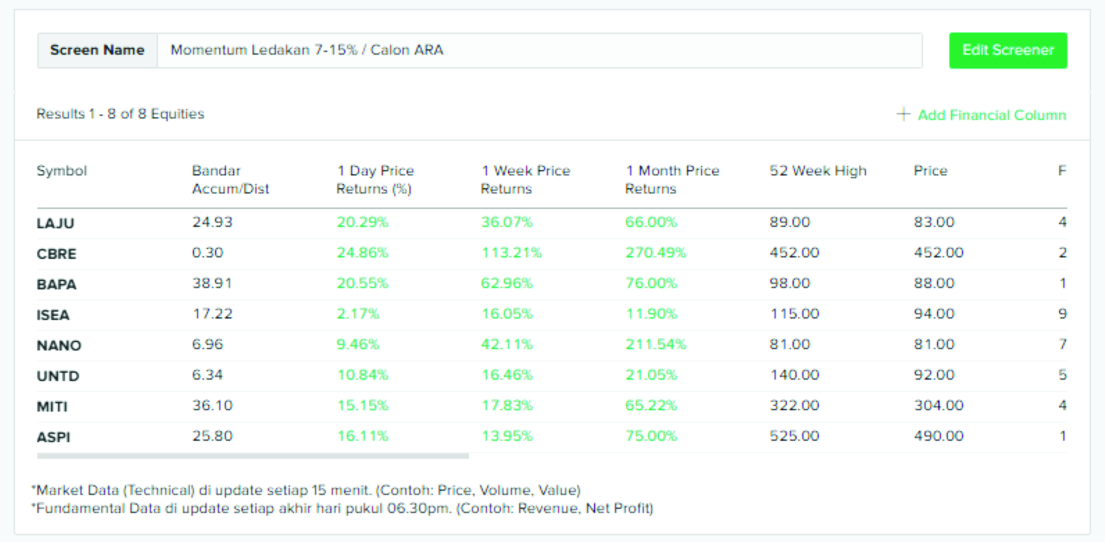
Task: Click the Price column header
Action: pyautogui.click(x=930, y=171)
